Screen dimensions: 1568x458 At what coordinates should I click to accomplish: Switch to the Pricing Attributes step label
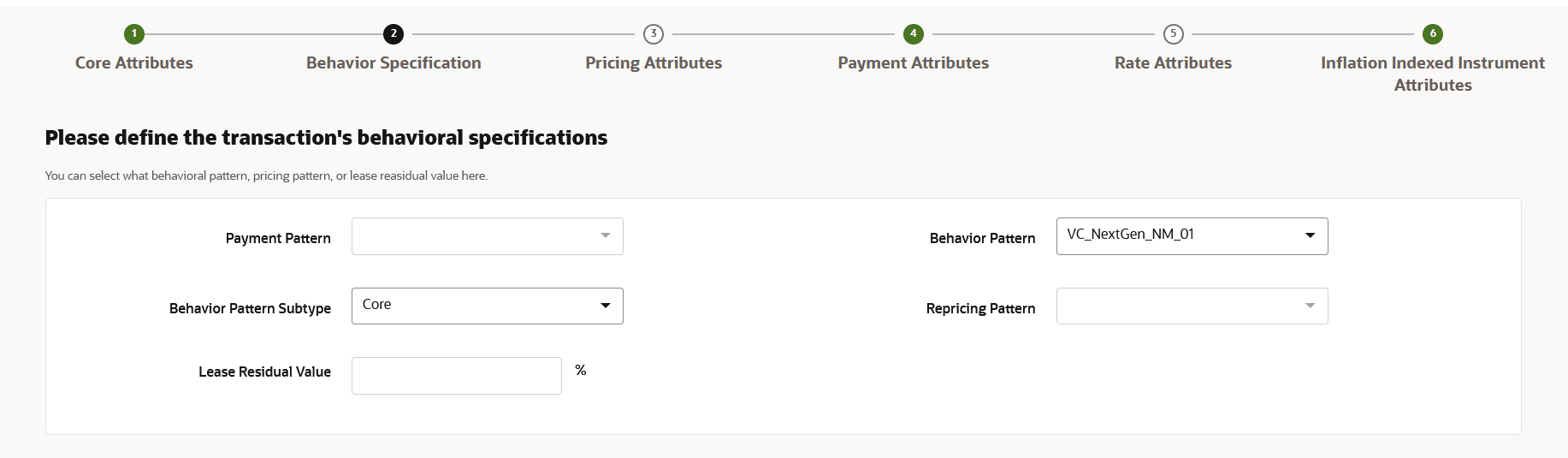[x=654, y=63]
